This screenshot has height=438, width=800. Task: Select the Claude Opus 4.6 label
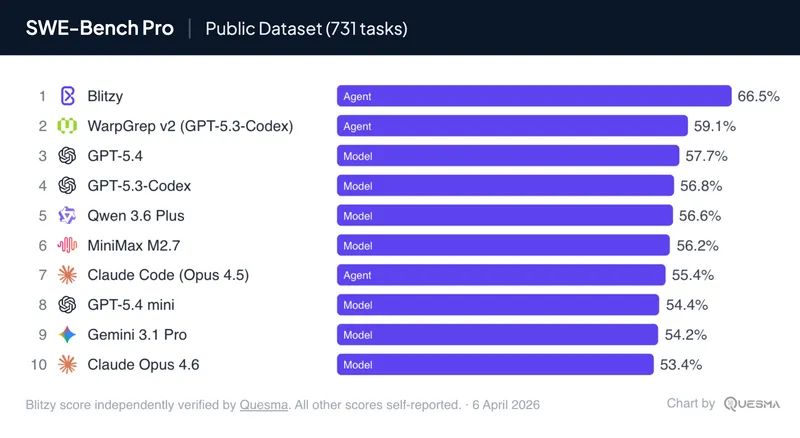[143, 365]
